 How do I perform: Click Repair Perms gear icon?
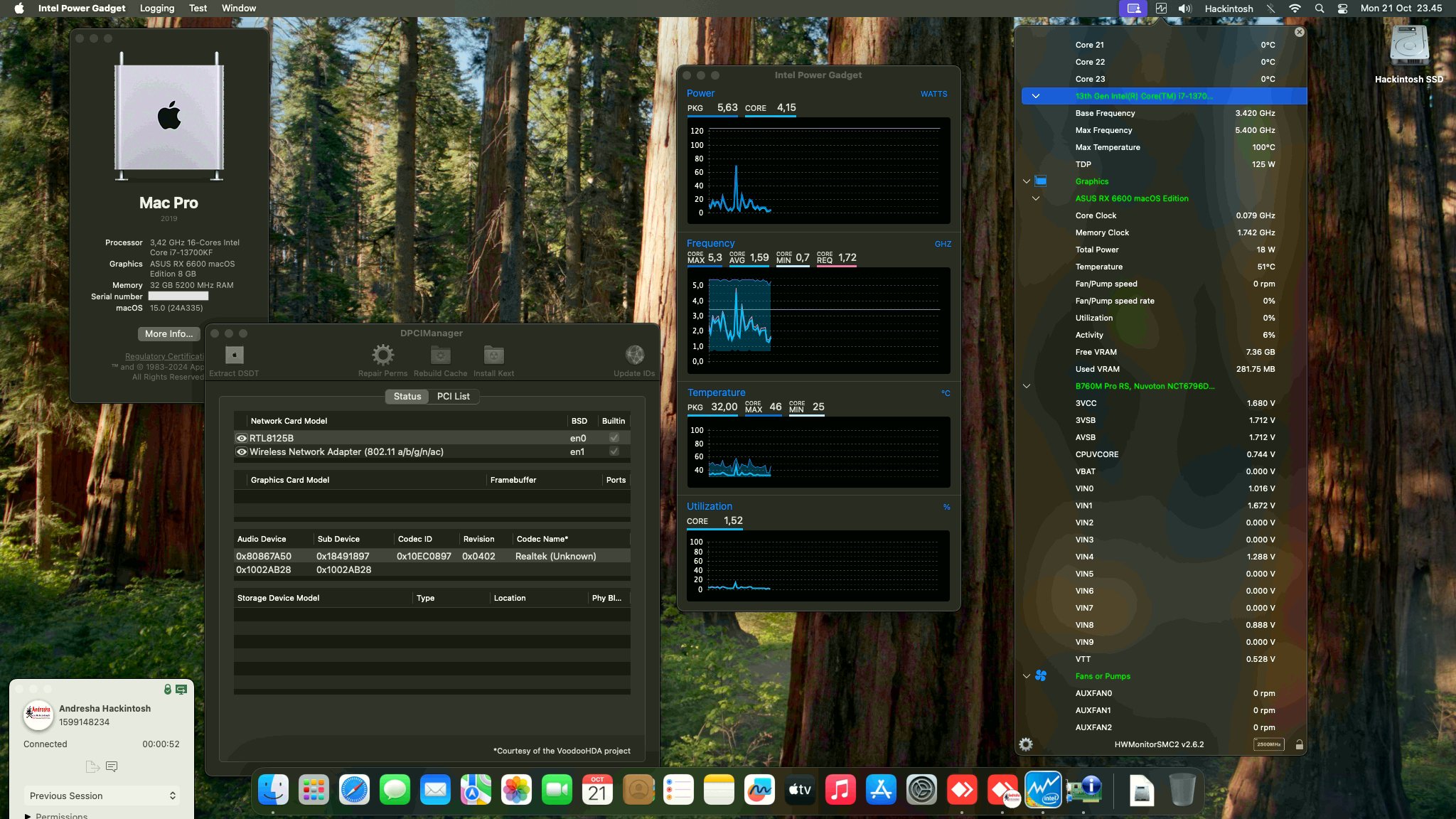tap(382, 355)
